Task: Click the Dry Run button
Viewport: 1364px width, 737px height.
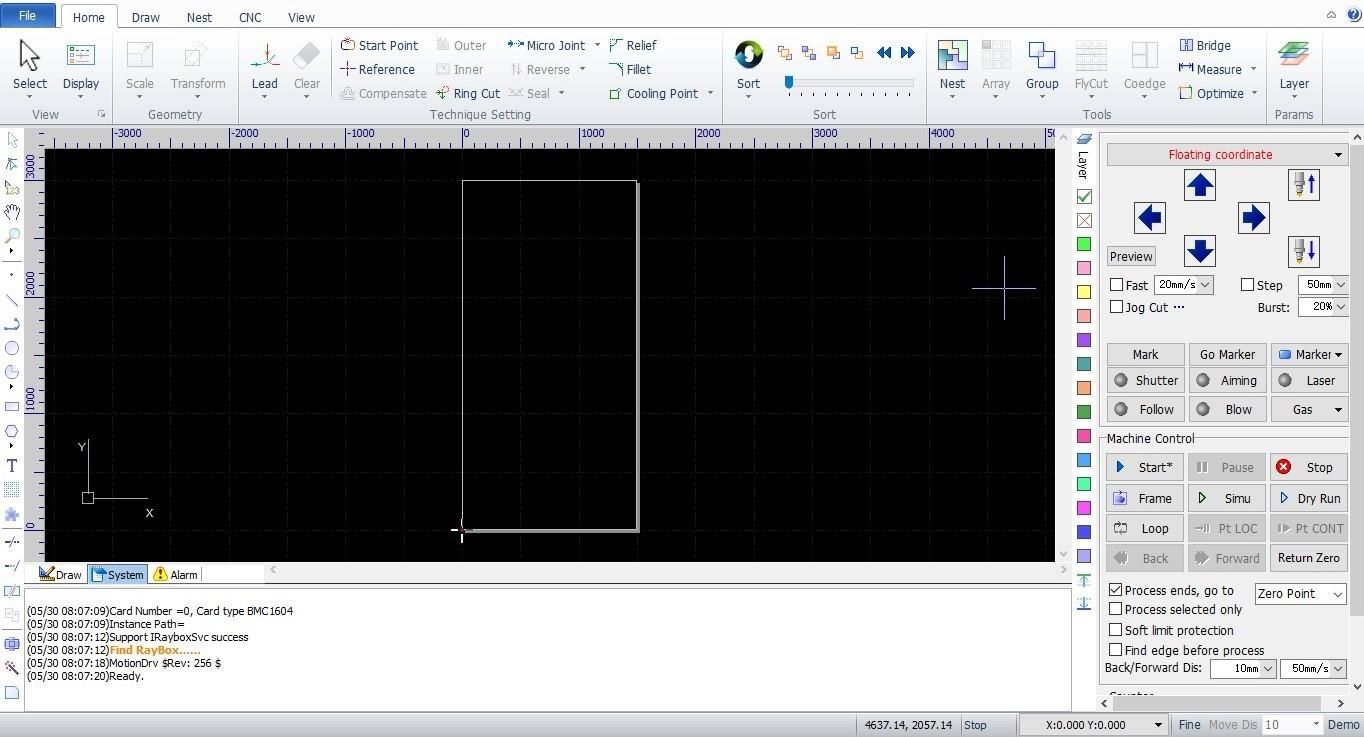Action: [1309, 498]
